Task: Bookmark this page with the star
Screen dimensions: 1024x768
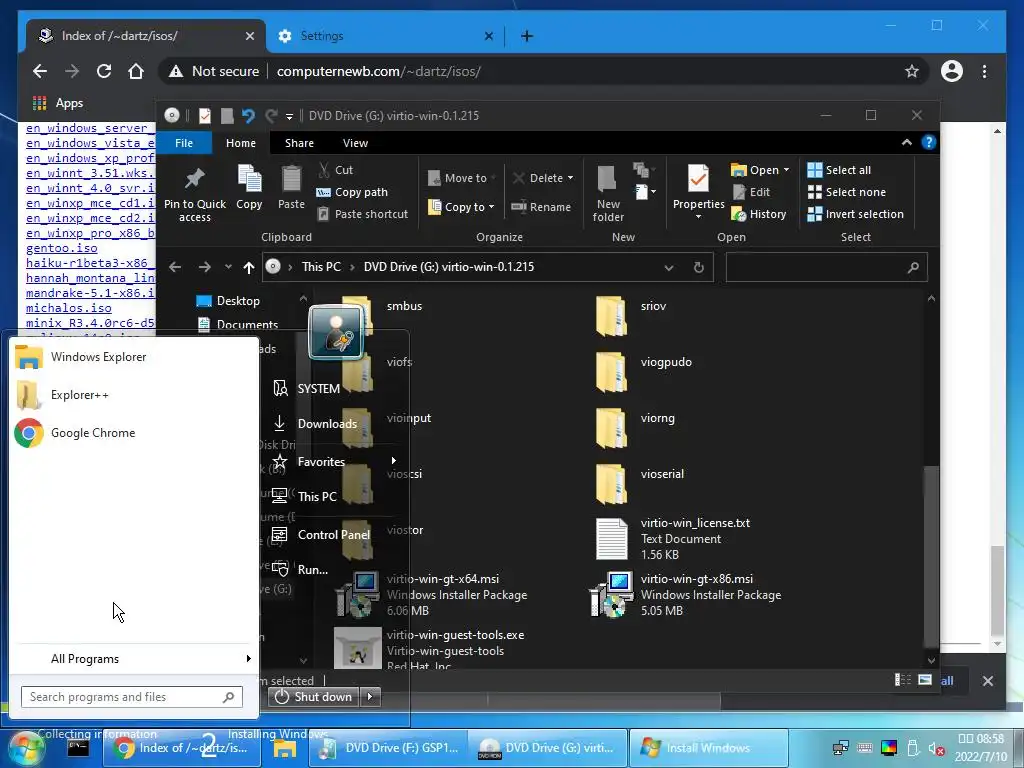Action: 912,71
